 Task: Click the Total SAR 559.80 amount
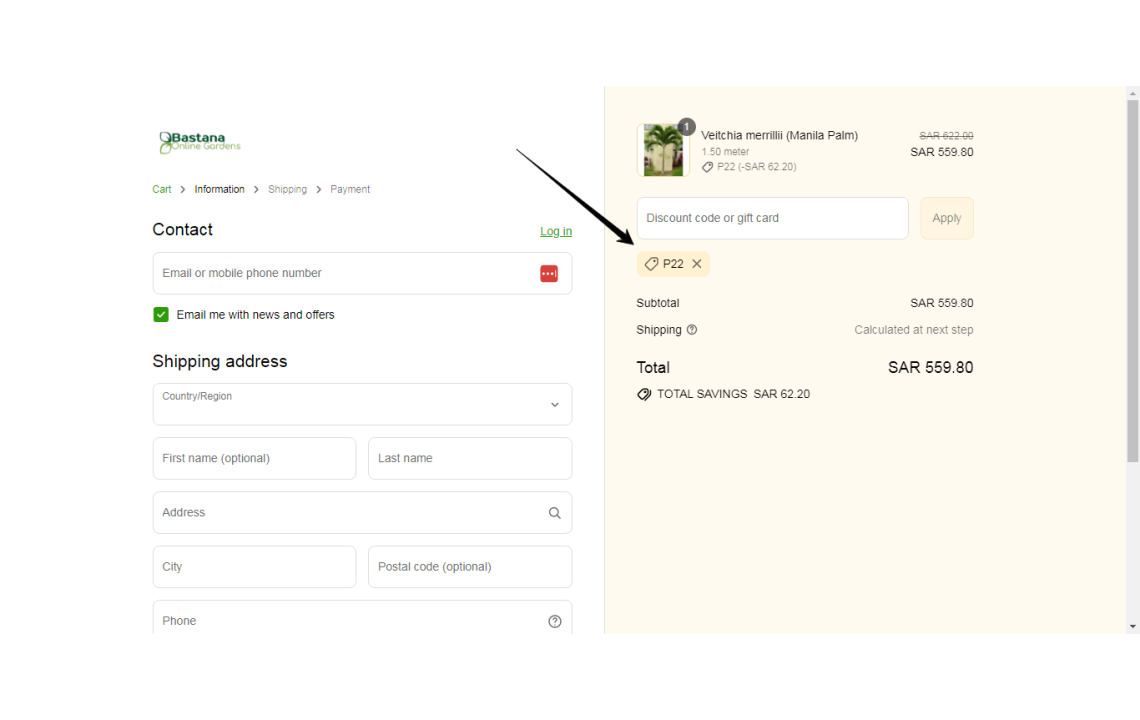(x=930, y=368)
